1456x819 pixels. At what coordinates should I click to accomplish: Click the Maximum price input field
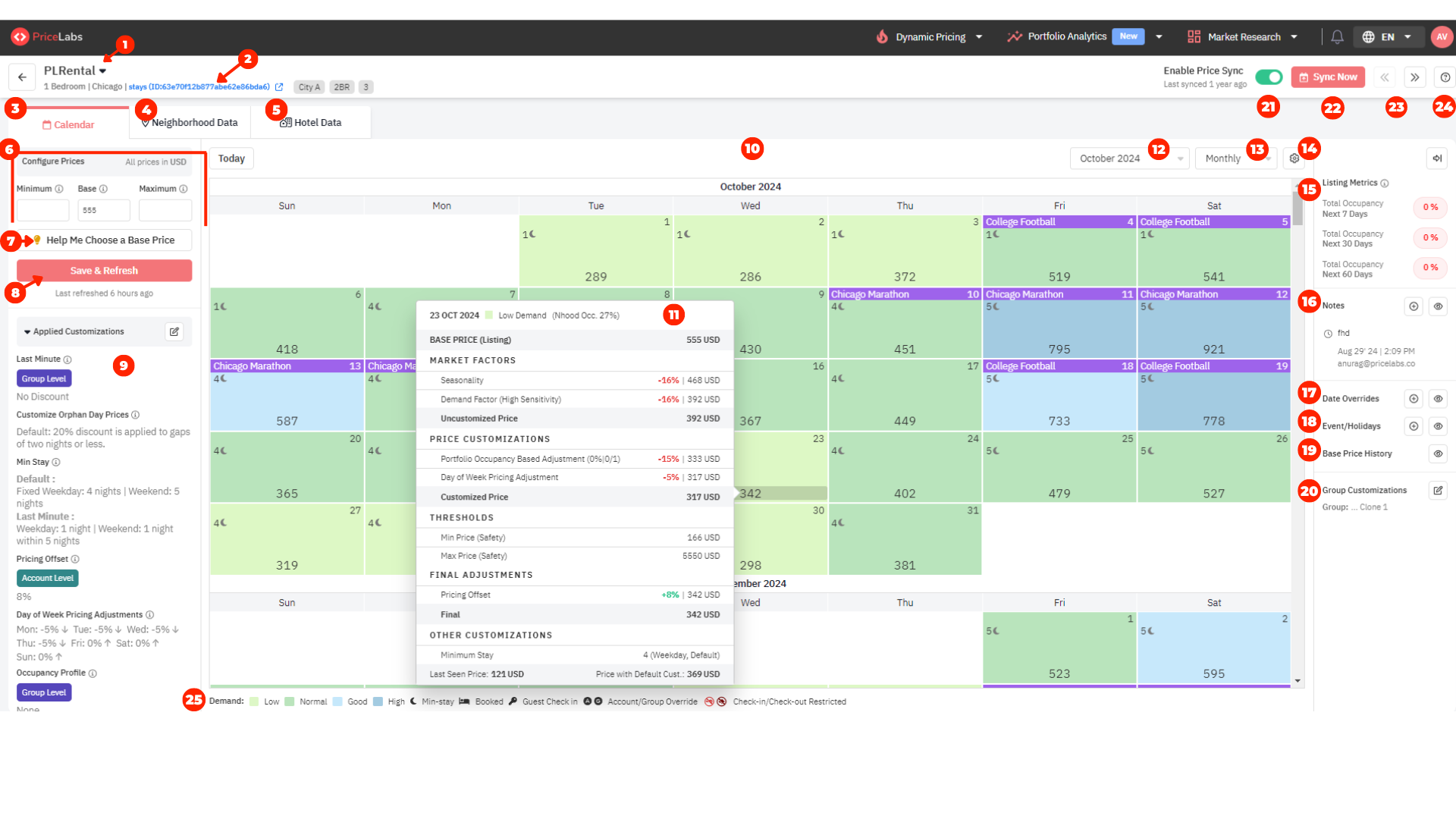(165, 210)
